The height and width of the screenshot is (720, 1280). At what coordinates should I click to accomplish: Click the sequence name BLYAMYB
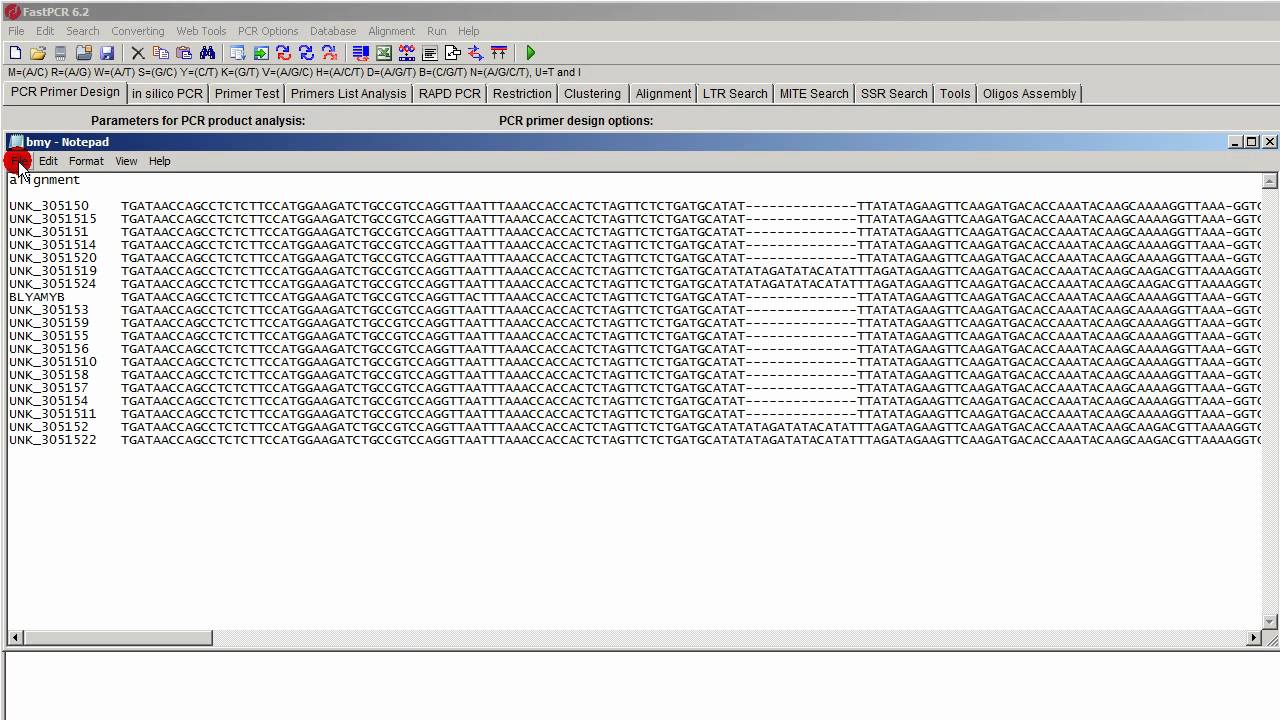(37, 297)
